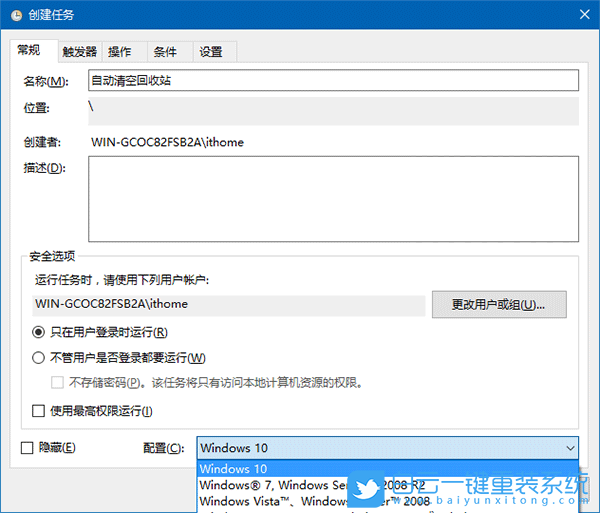600x513 pixels.
Task: Enable 使用最高权限运行 checkbox
Action: pos(38,411)
